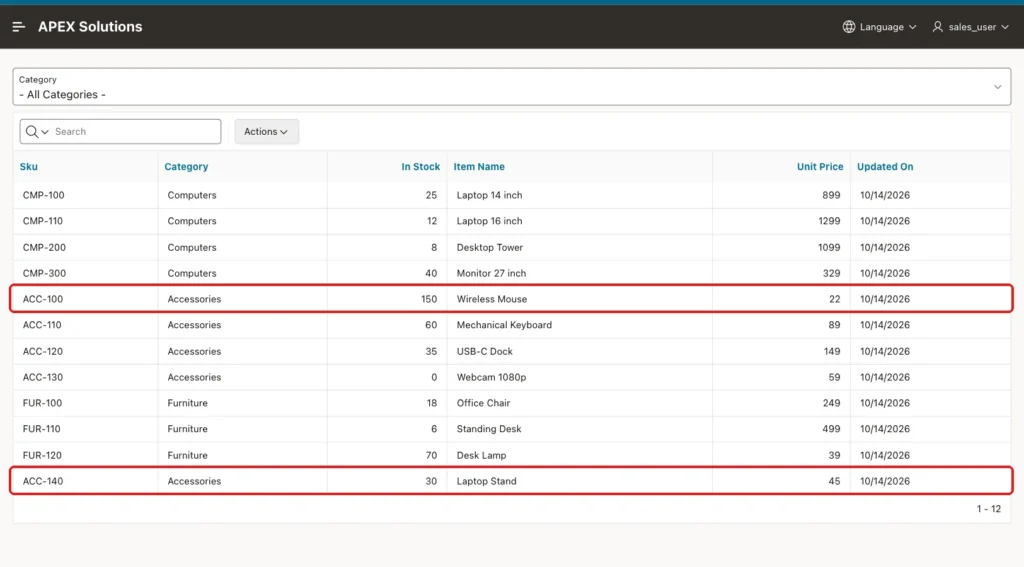
Task: Select the ACC-120 cell
Action: pyautogui.click(x=86, y=351)
